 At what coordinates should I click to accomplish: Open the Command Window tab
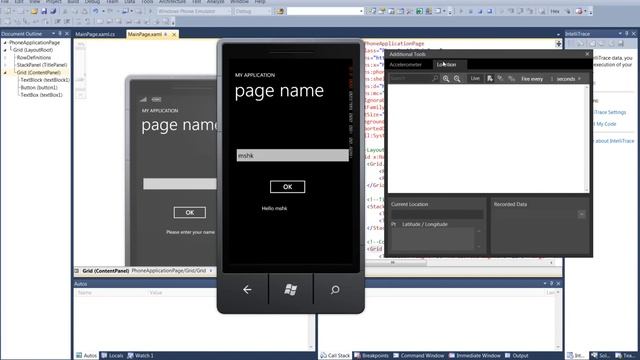pyautogui.click(x=418, y=356)
